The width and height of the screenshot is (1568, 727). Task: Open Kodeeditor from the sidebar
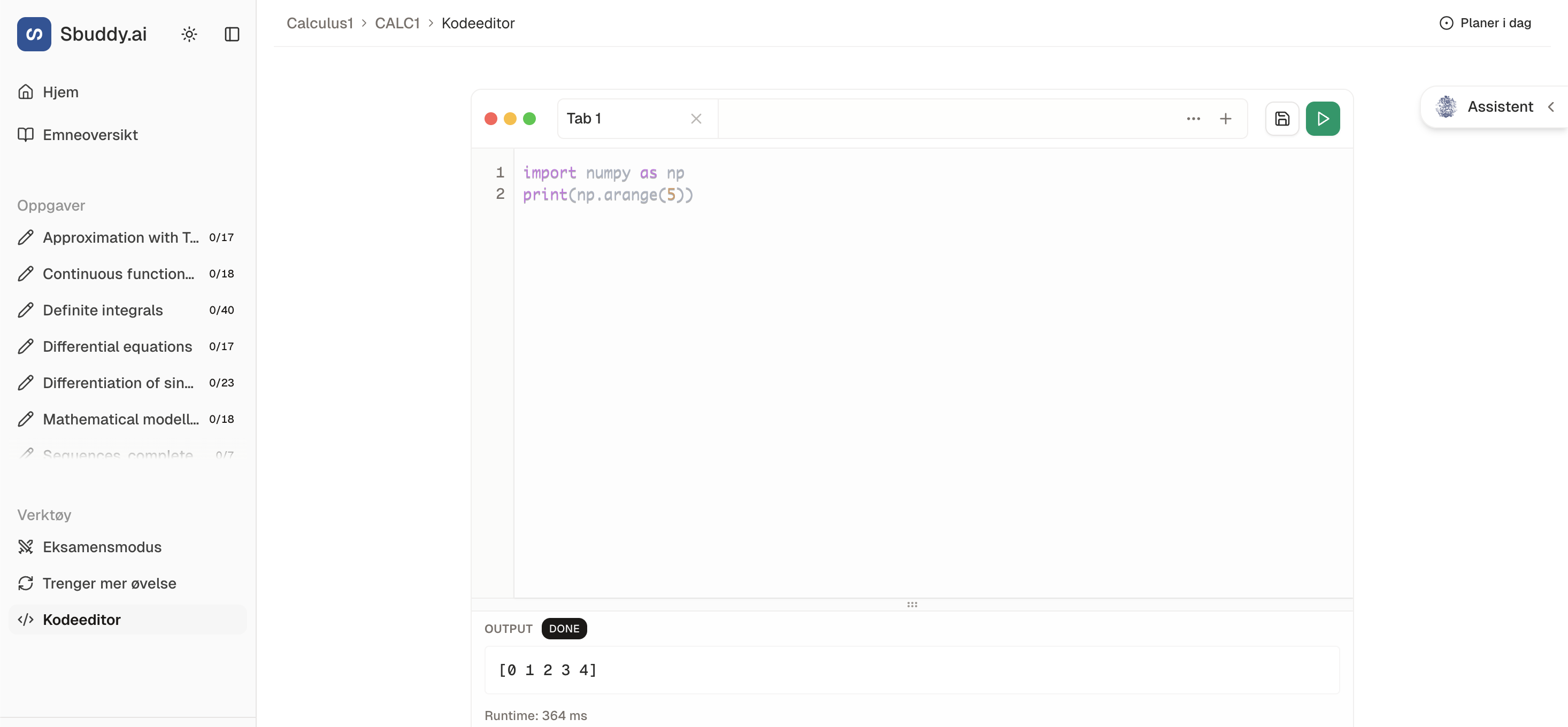tap(81, 620)
